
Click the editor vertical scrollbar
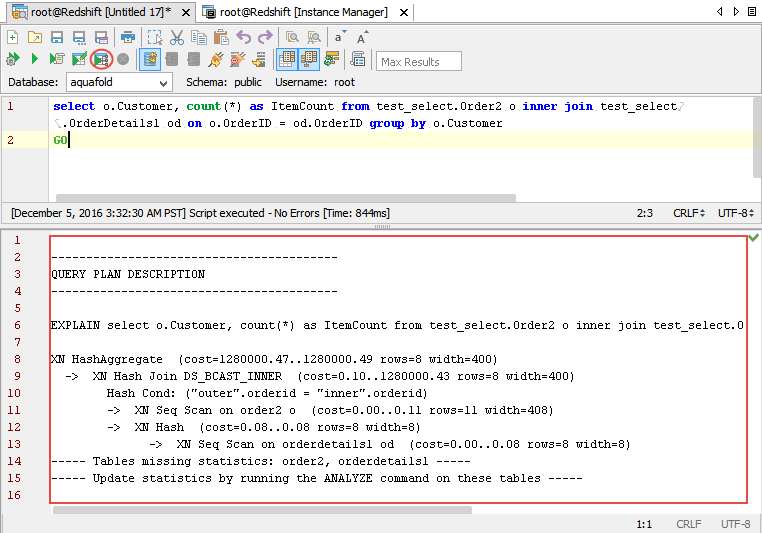pyautogui.click(x=757, y=138)
